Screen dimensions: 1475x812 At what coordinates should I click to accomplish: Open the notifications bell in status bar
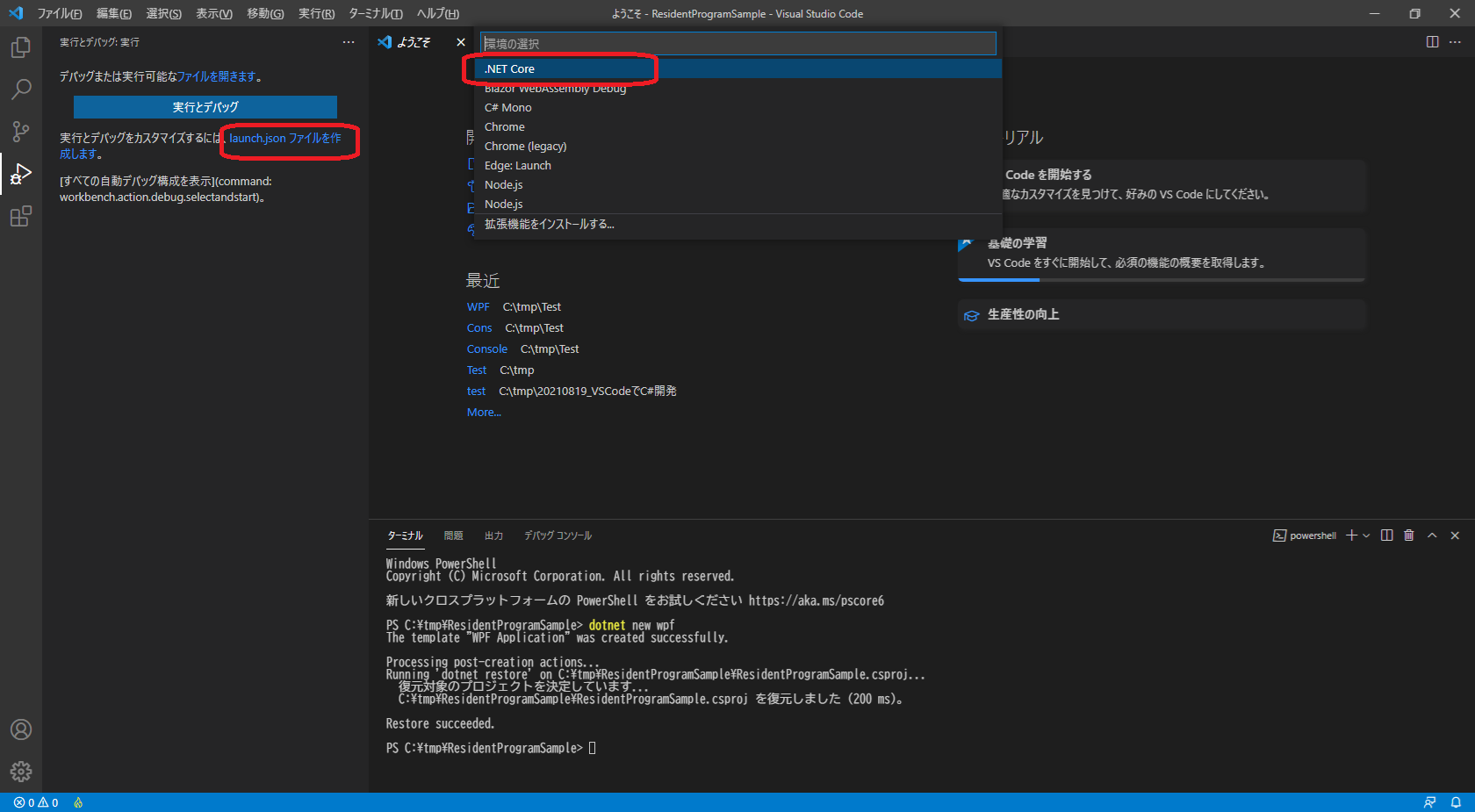(x=1456, y=802)
